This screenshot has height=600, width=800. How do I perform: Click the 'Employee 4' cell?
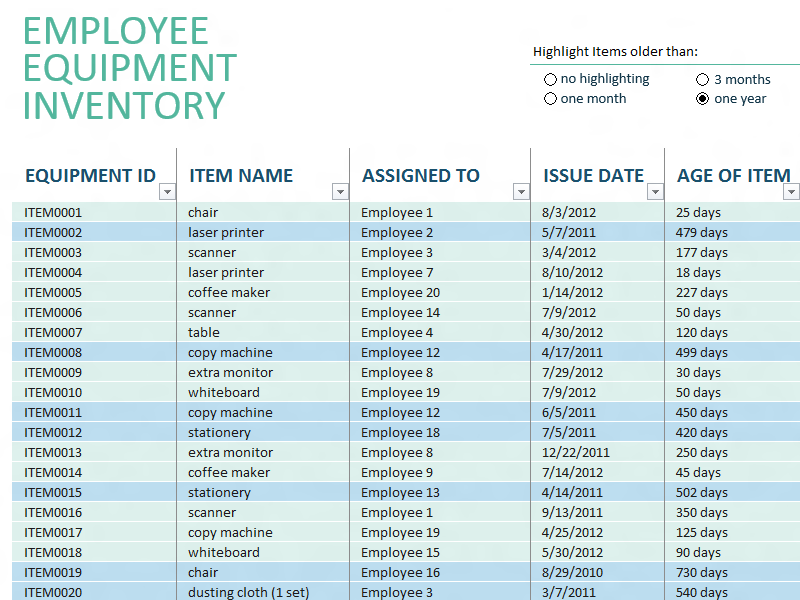point(440,332)
